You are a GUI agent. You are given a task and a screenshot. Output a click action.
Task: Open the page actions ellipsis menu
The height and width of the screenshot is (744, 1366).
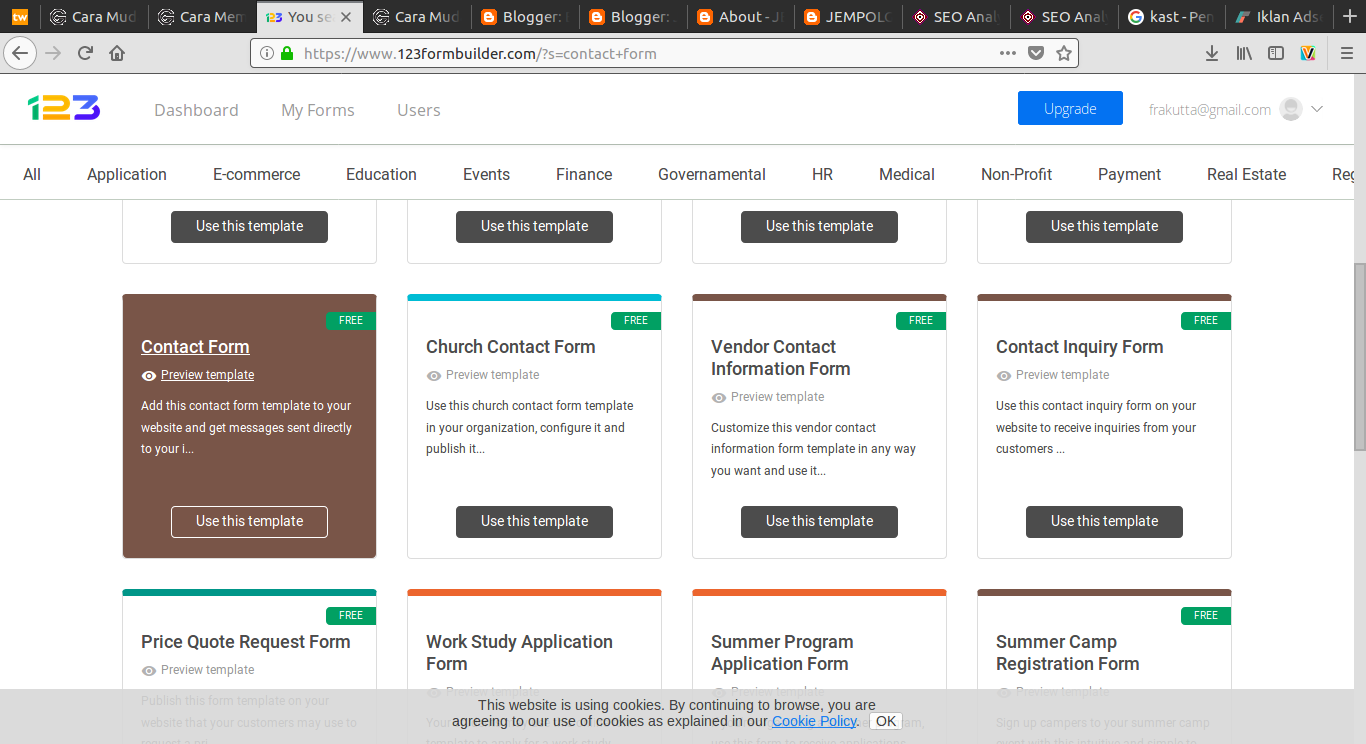(x=1007, y=53)
